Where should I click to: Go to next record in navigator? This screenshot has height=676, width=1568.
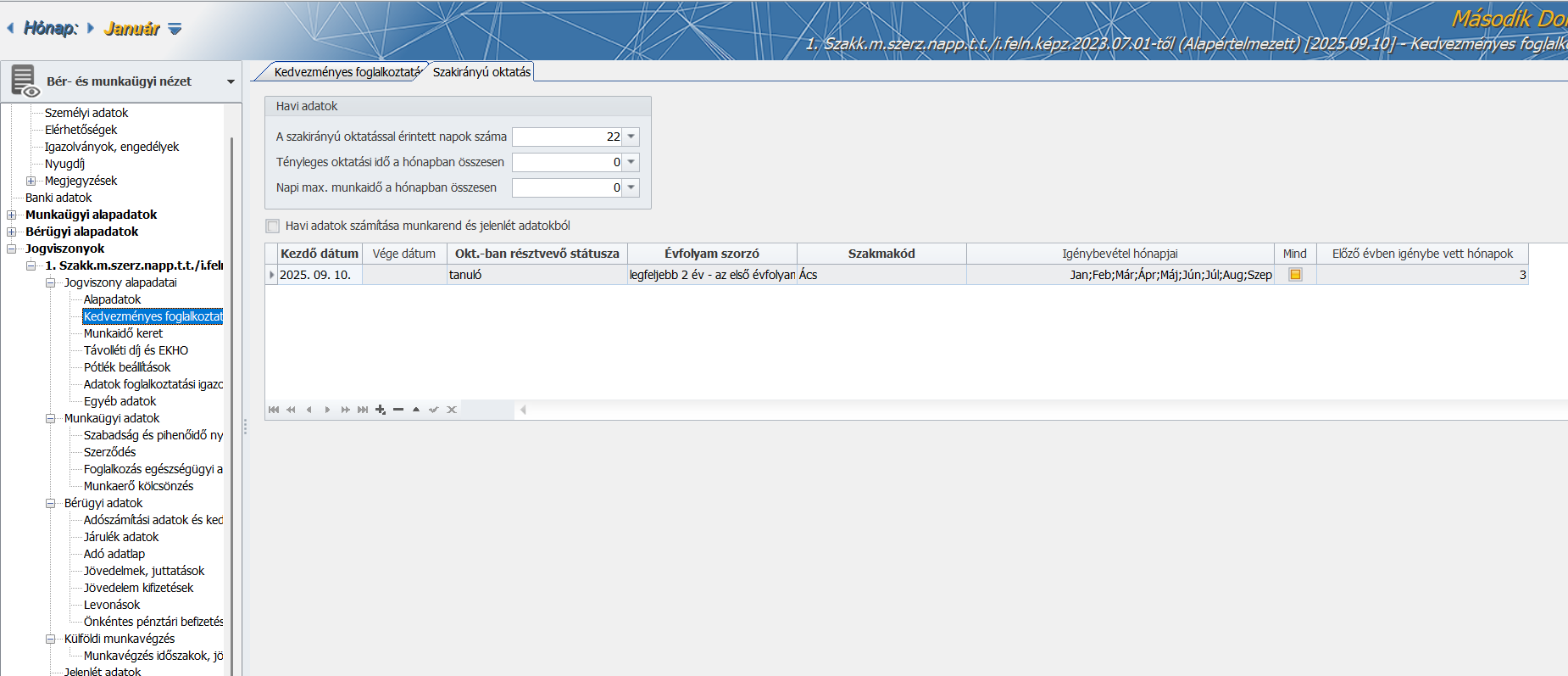click(327, 410)
